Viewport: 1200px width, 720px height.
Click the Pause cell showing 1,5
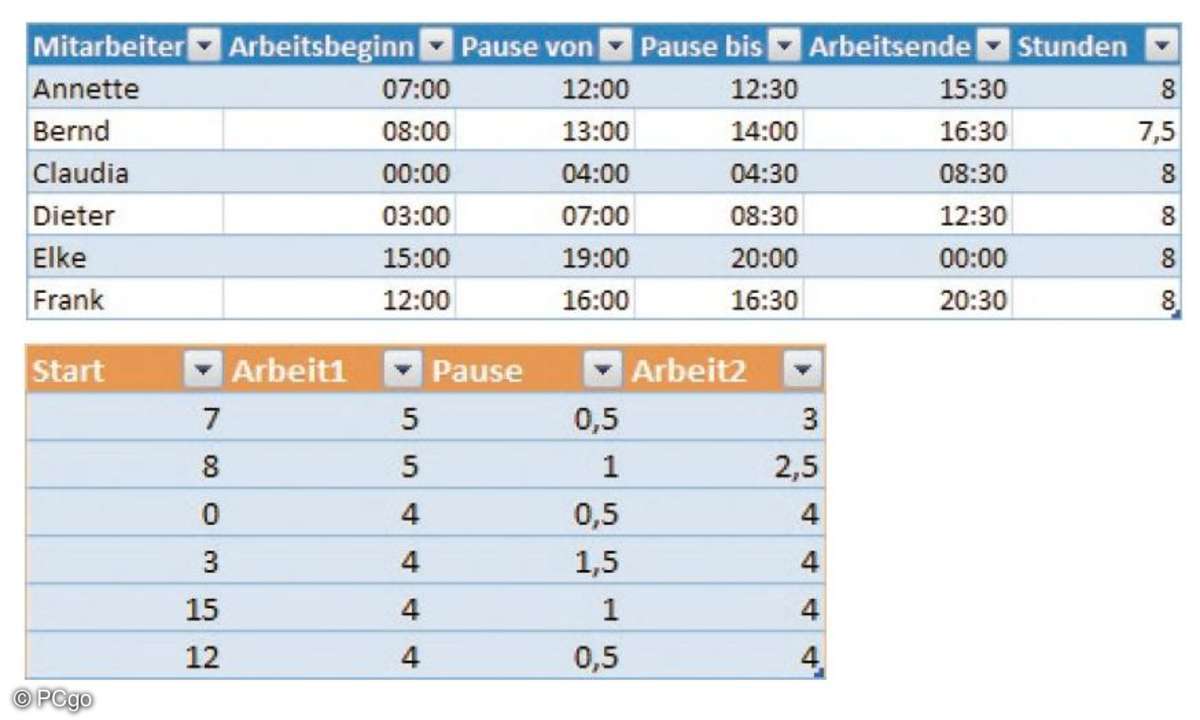point(525,562)
